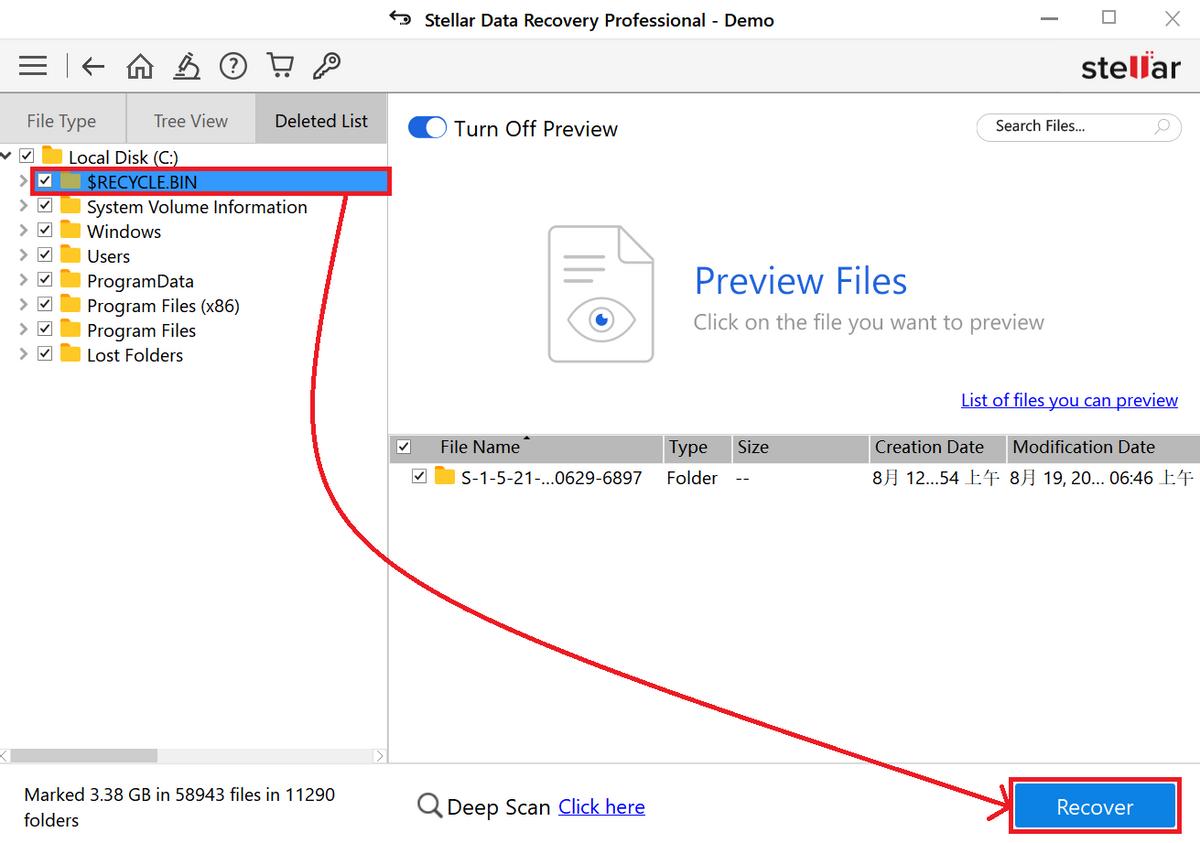Switch to the Tree View tab
Viewport: 1200px width, 843px height.
[x=190, y=119]
